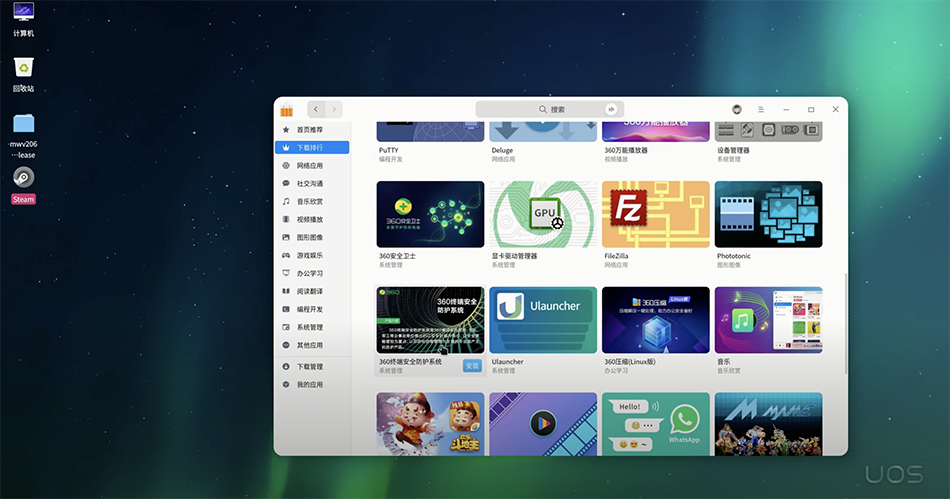Click the Deluge app name
Viewport: 950px width, 499px height.
coord(502,150)
